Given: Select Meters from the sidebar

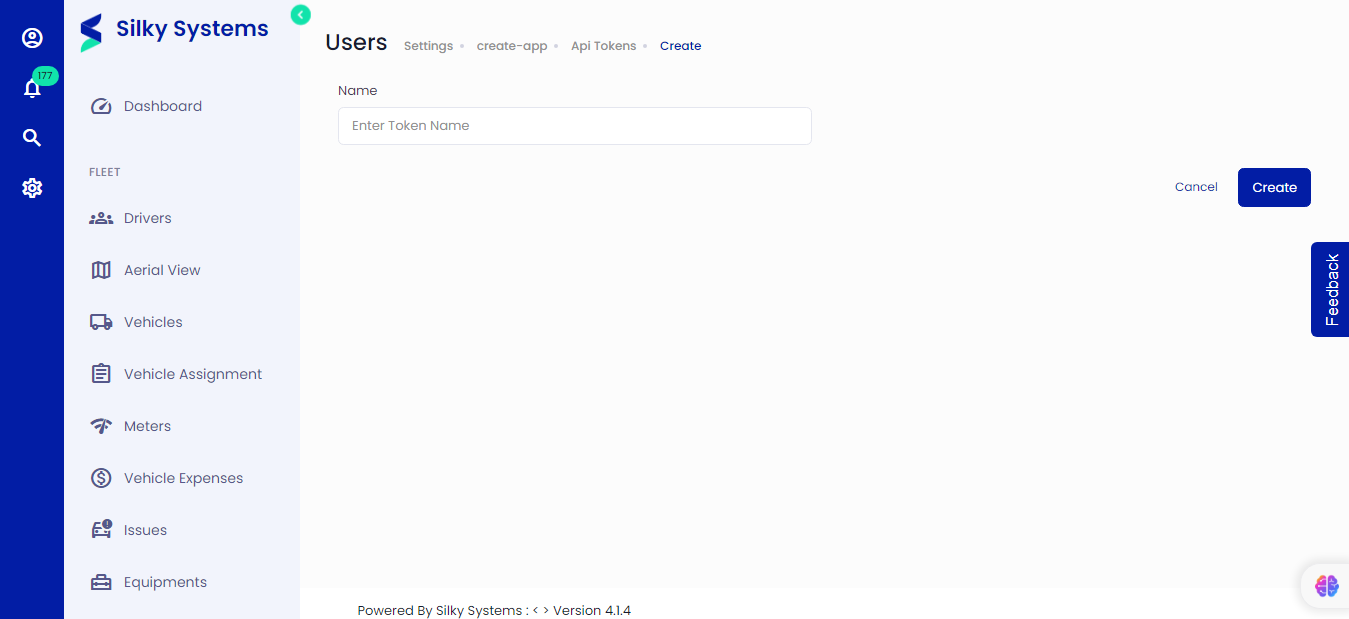Looking at the screenshot, I should 147,426.
